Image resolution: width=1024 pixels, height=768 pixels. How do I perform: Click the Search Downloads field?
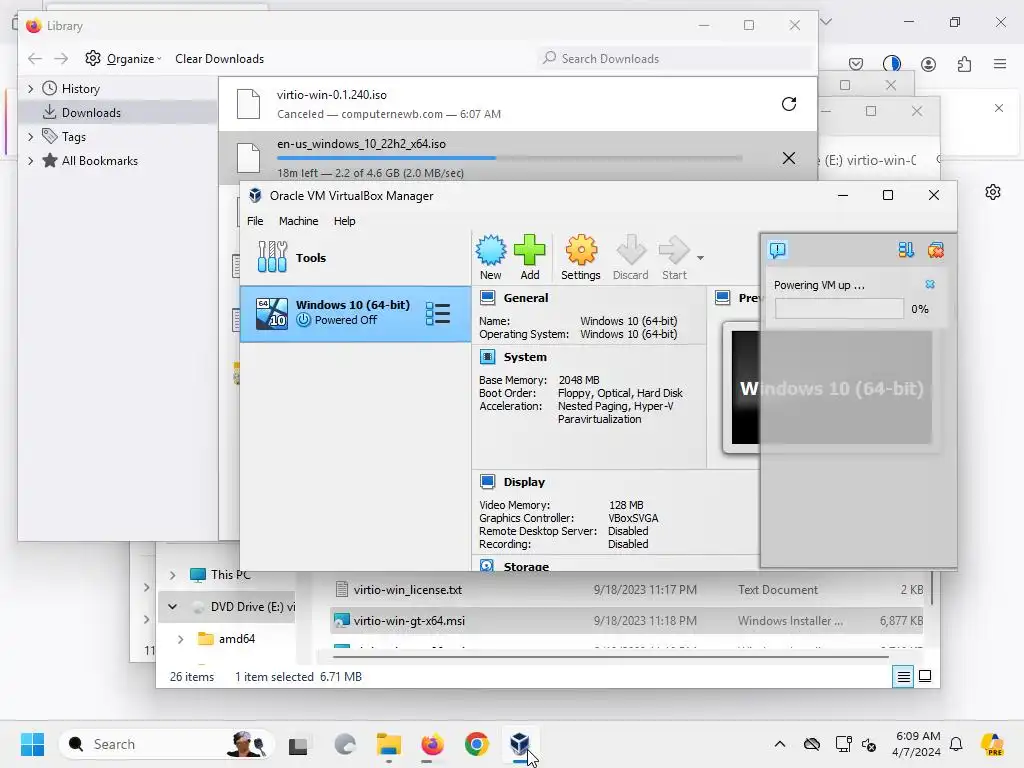click(675, 58)
